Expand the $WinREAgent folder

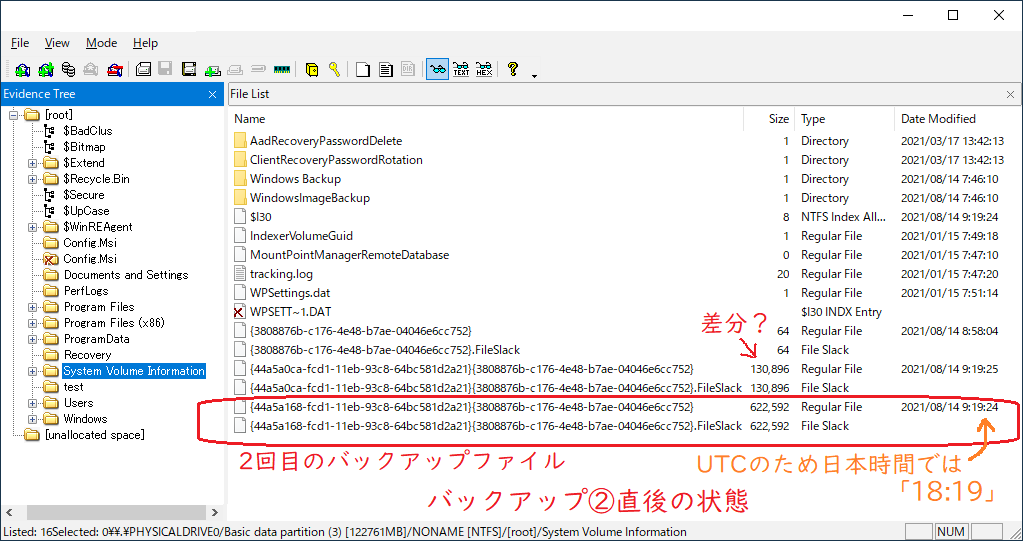33,227
